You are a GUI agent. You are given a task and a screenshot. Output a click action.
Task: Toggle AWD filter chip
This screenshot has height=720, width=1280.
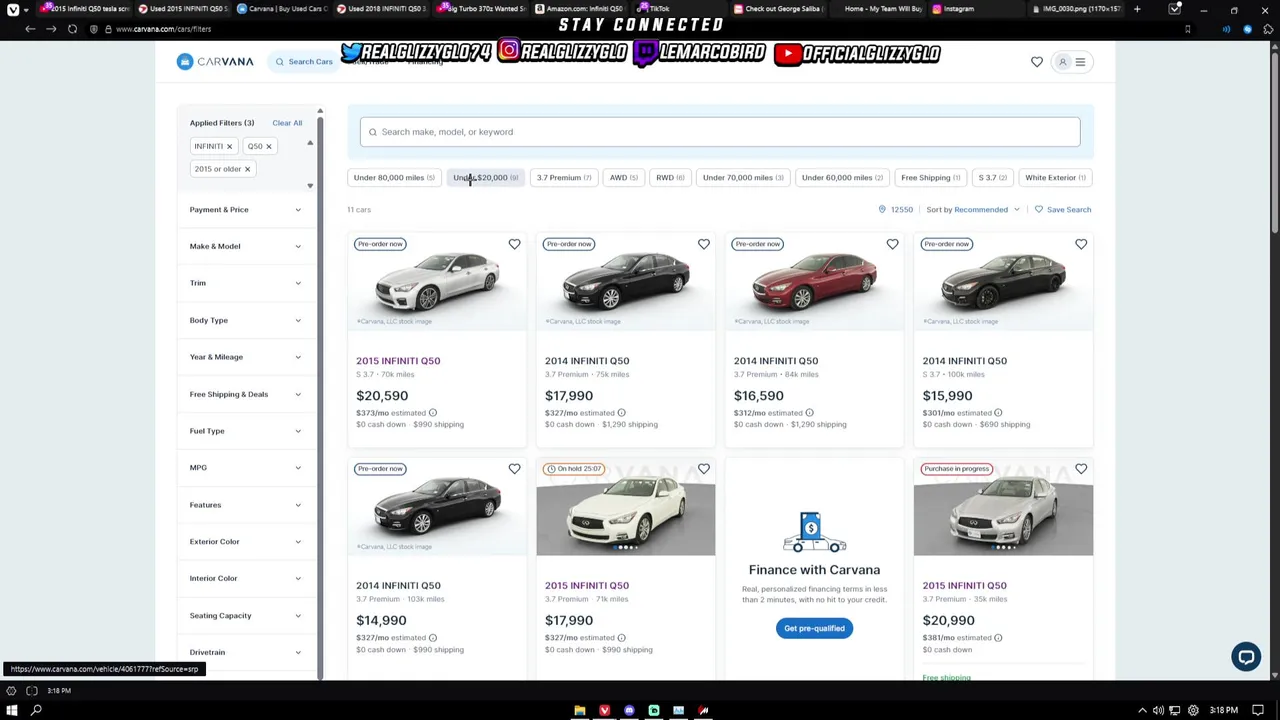click(x=623, y=178)
